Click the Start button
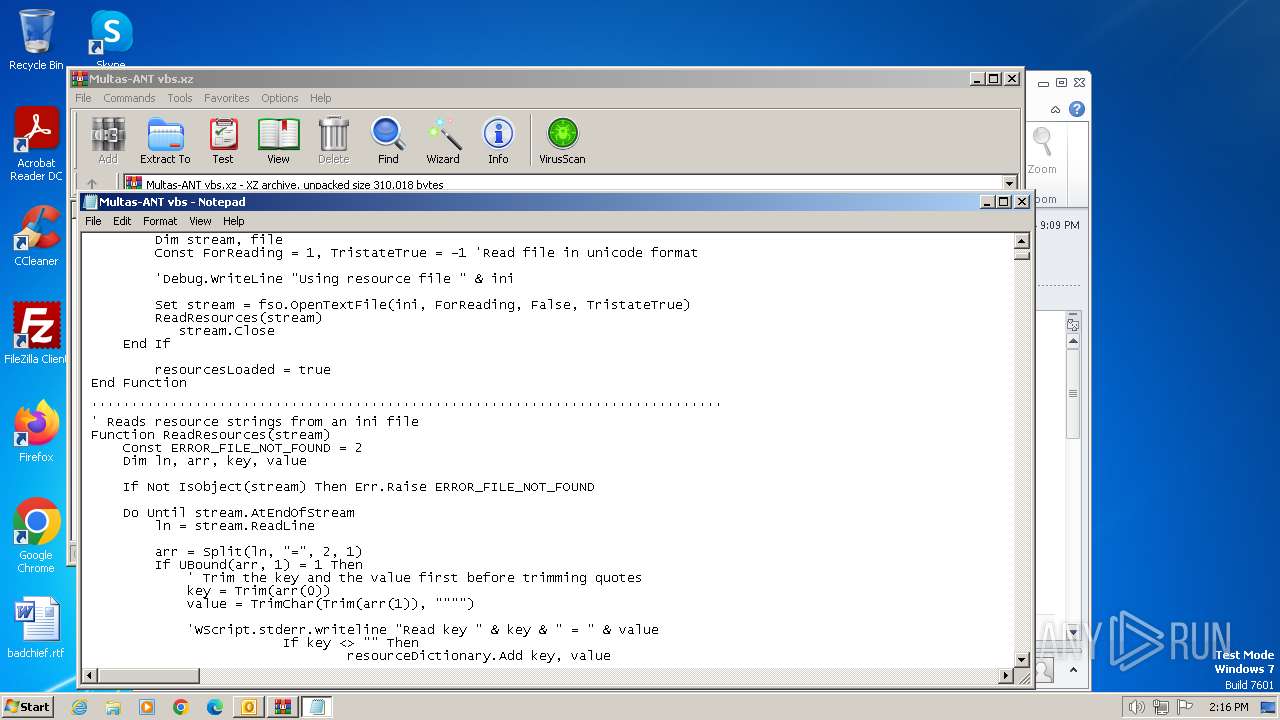 pos(27,706)
